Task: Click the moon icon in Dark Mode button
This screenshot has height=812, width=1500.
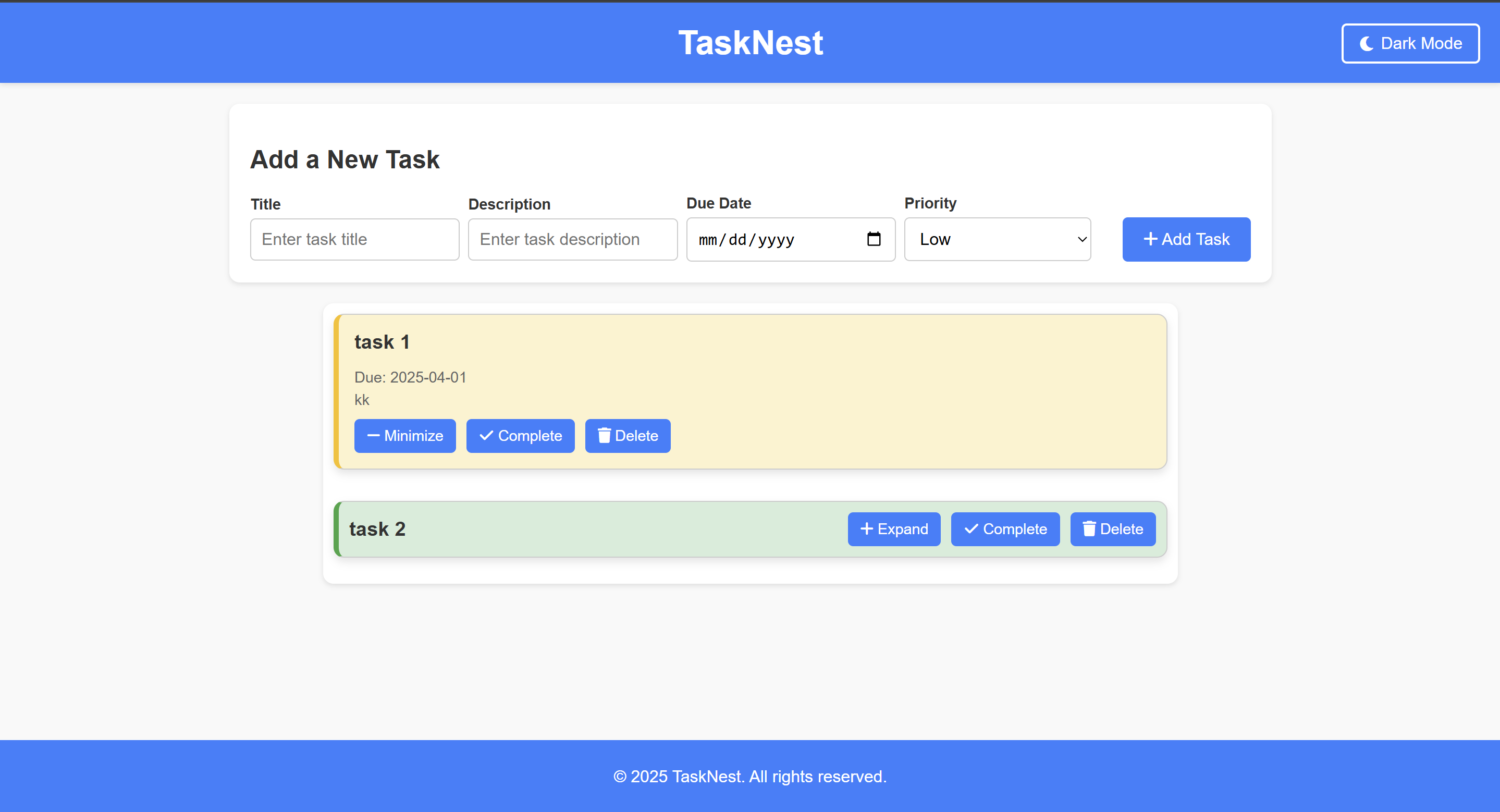Action: tap(1366, 44)
